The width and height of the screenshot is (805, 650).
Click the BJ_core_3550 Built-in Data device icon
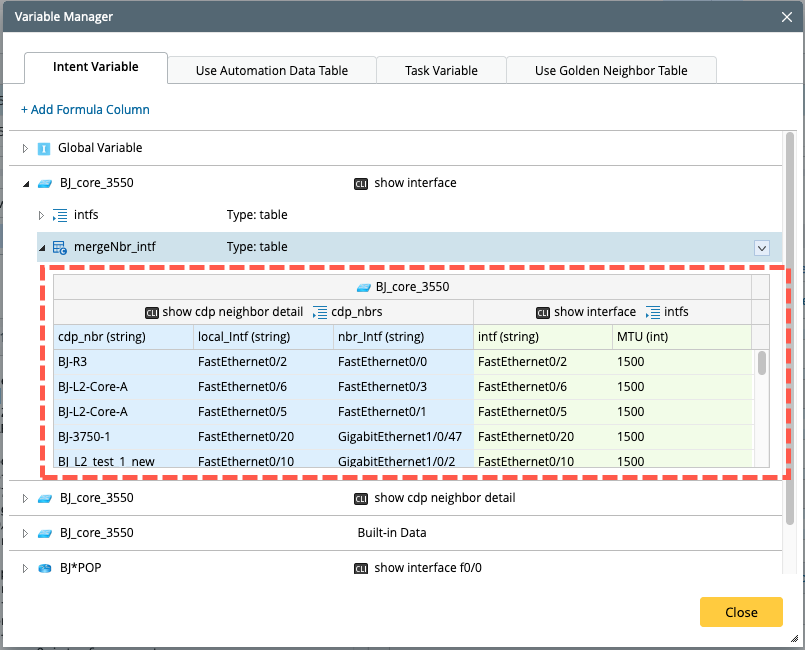44,533
